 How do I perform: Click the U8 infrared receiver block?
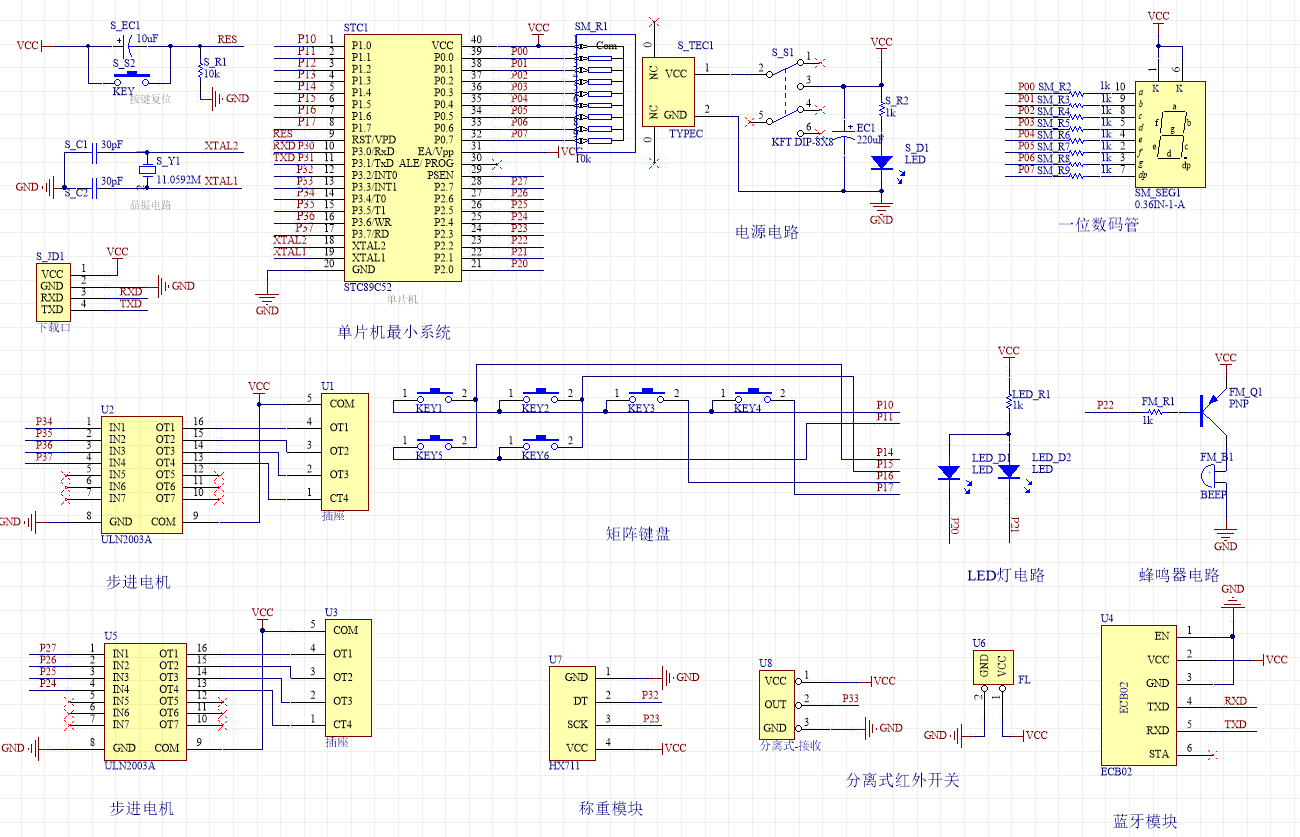[x=775, y=704]
